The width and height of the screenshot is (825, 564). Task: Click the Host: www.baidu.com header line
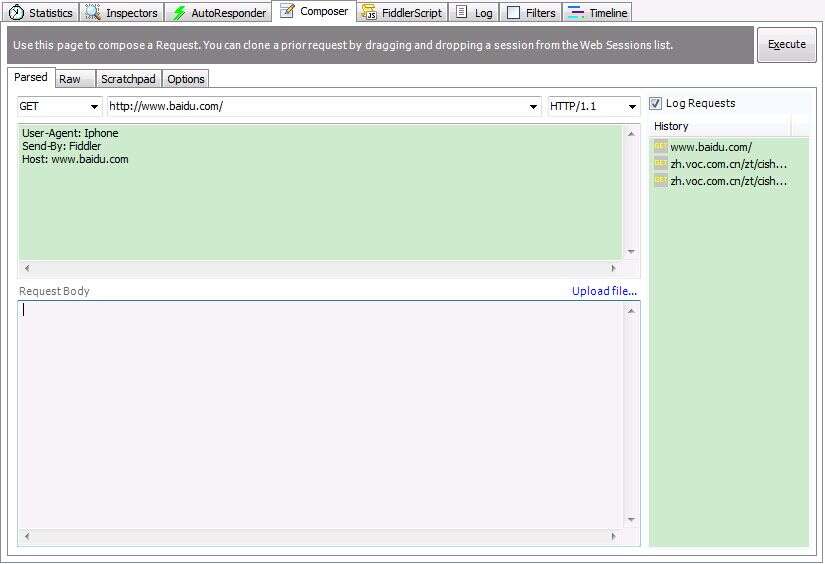click(75, 159)
